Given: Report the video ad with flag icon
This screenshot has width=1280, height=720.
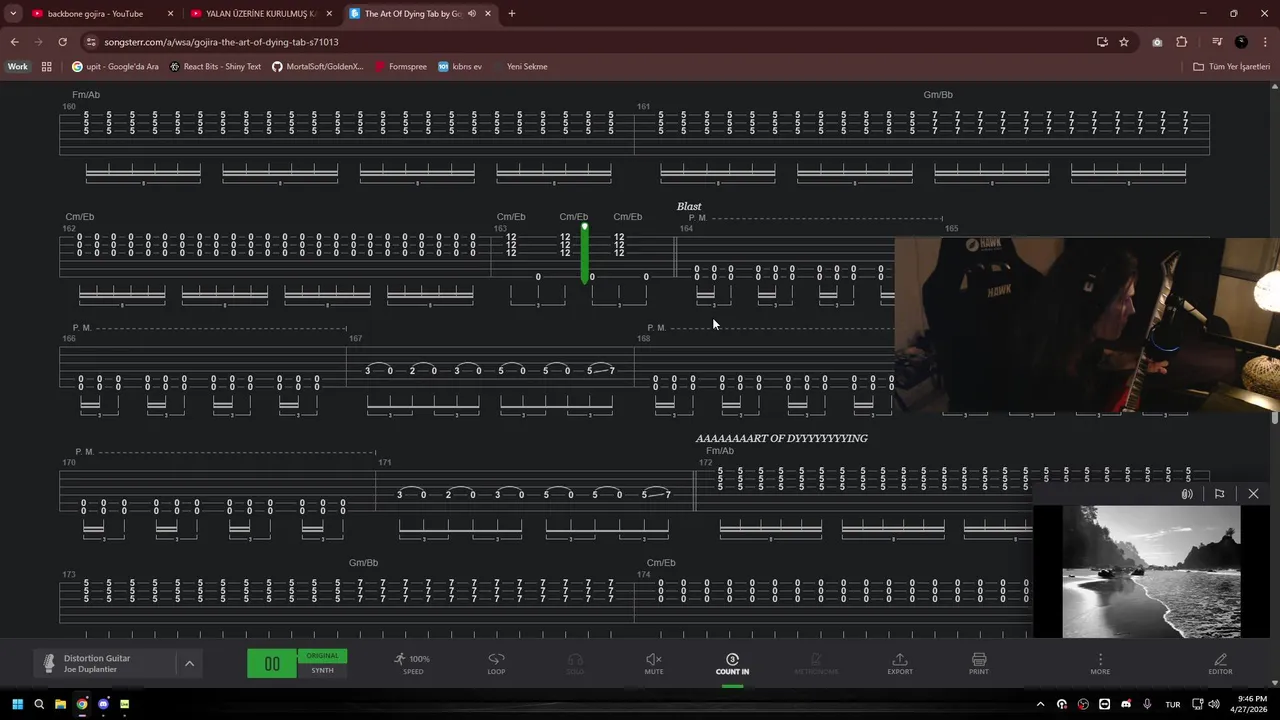Looking at the screenshot, I should coord(1219,494).
